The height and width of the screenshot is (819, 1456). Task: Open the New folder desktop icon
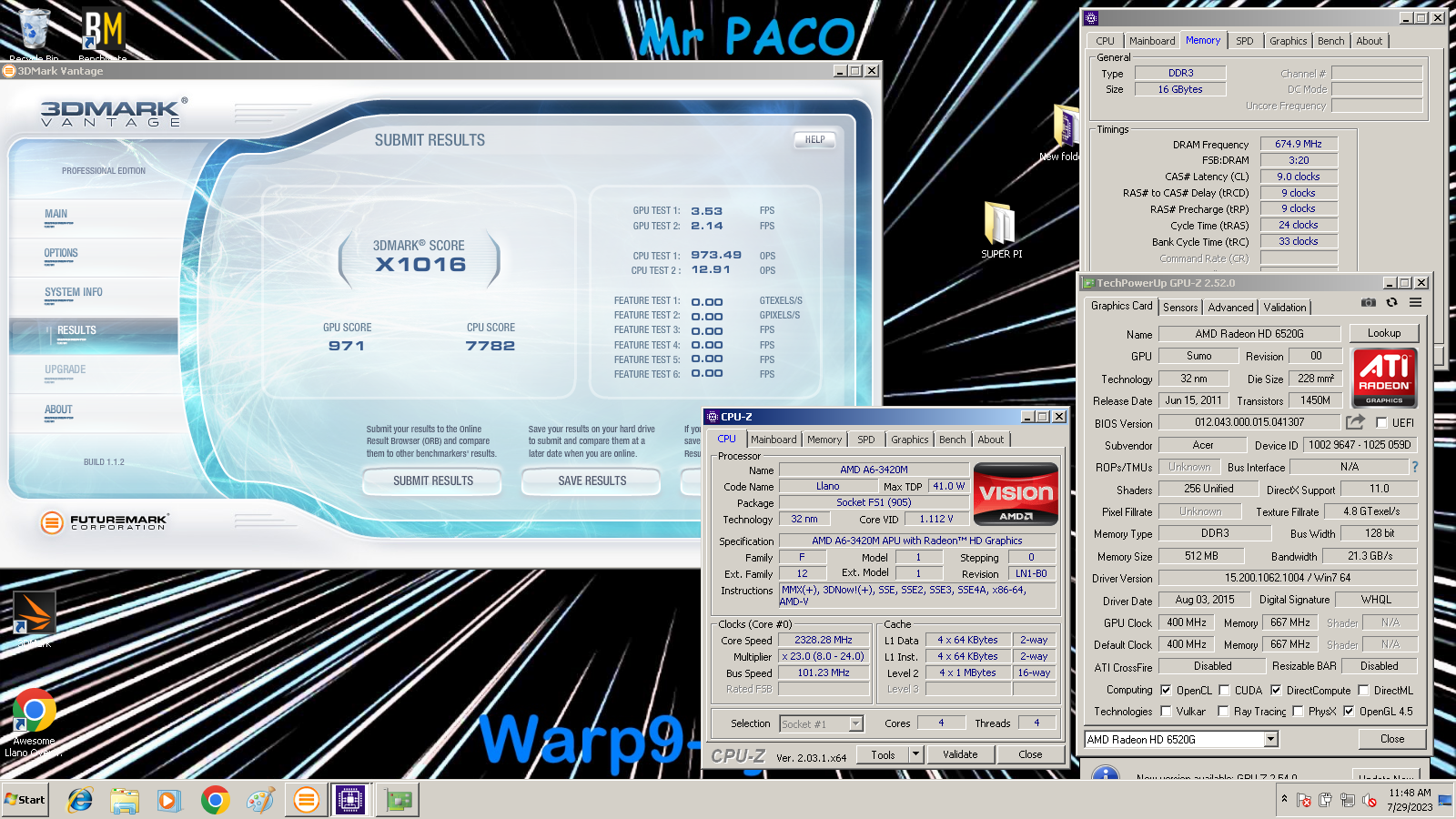click(x=1063, y=133)
